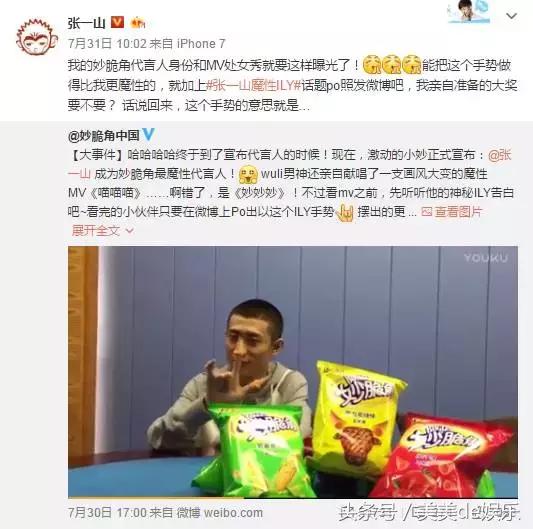Click the video progress bar at the bottom
Screen dimensions: 533x529
293,498
